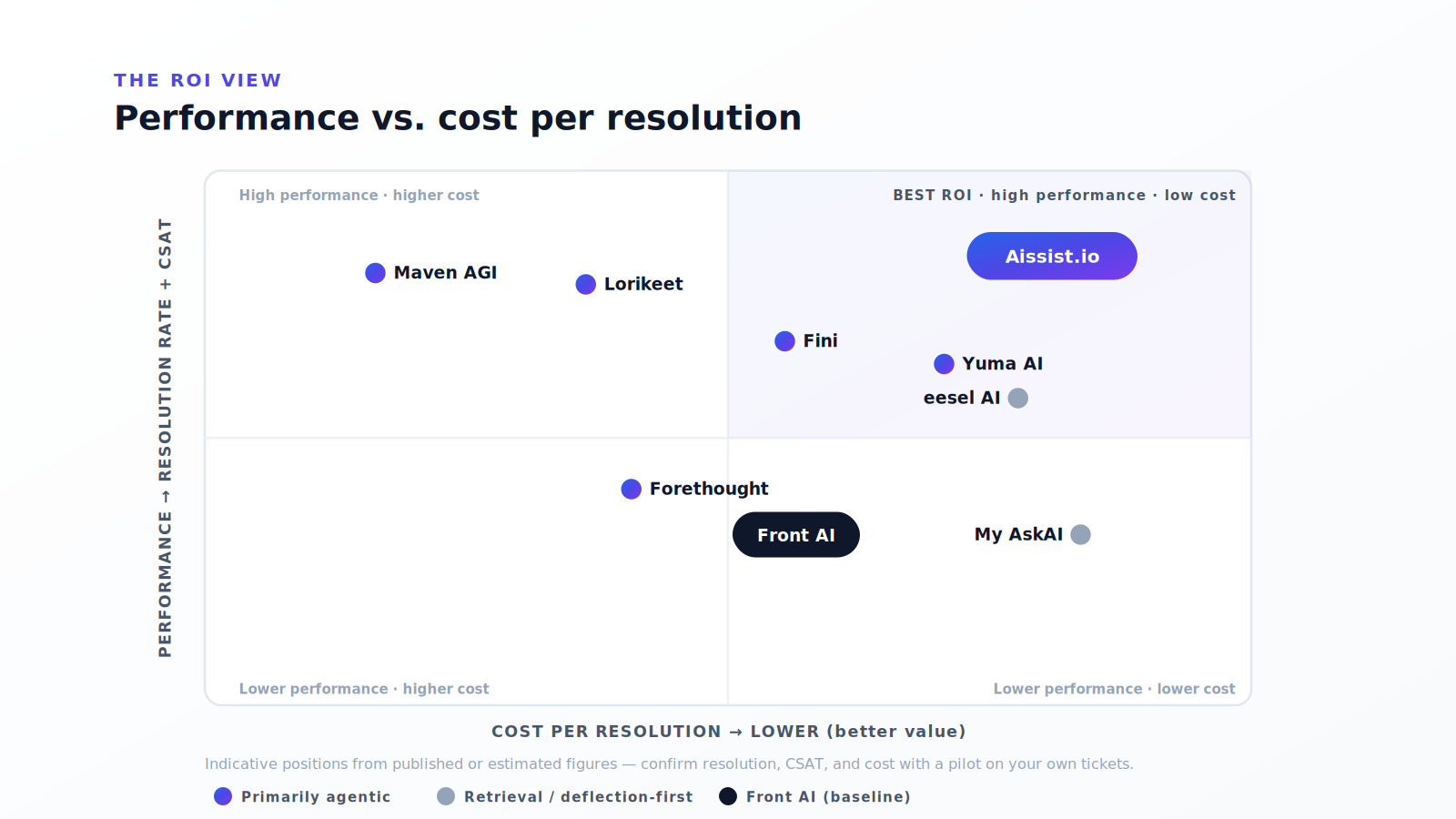Click the Fini purple marker dot
1456x819 pixels.
[784, 341]
